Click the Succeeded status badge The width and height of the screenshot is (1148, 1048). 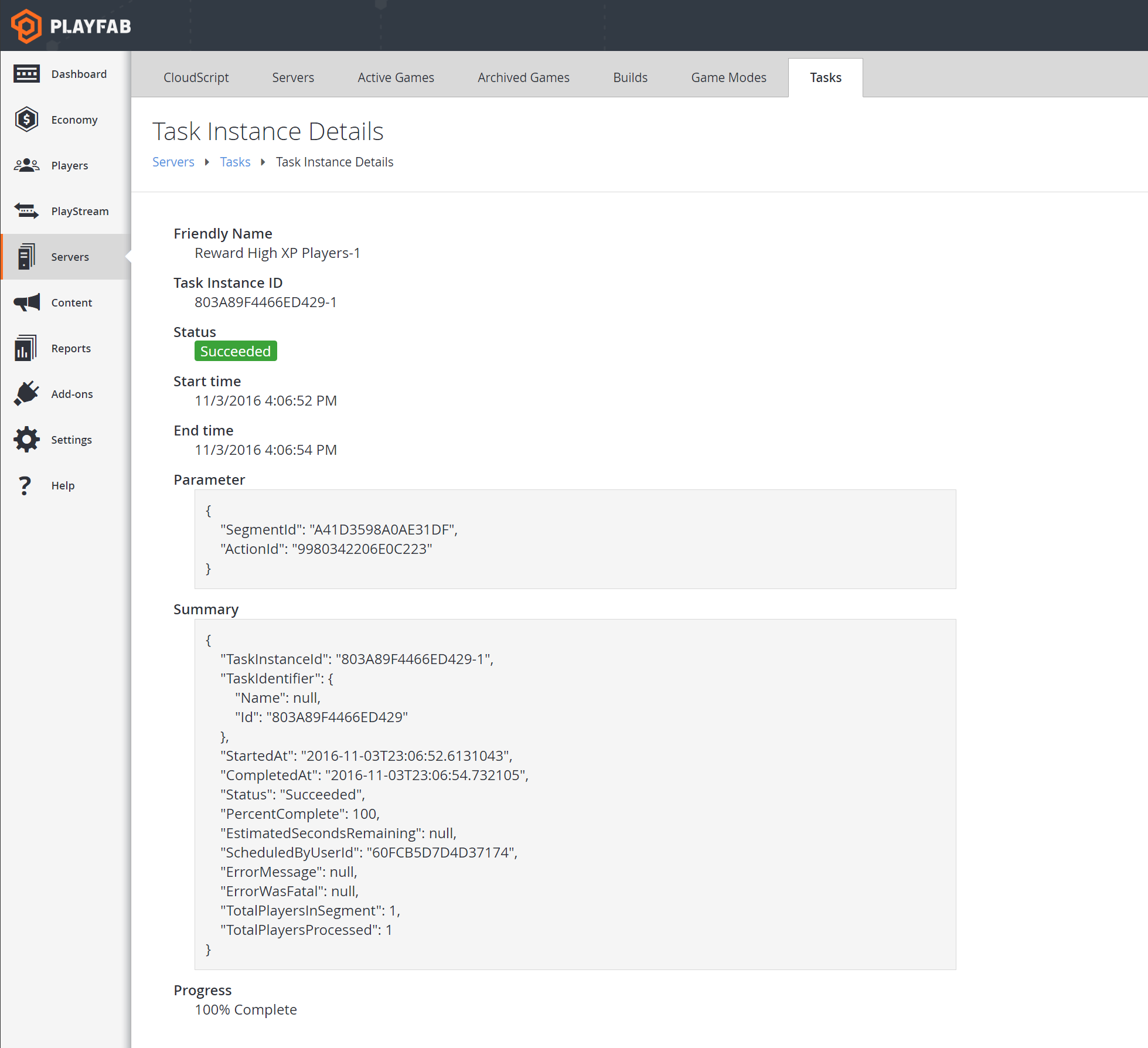coord(235,351)
